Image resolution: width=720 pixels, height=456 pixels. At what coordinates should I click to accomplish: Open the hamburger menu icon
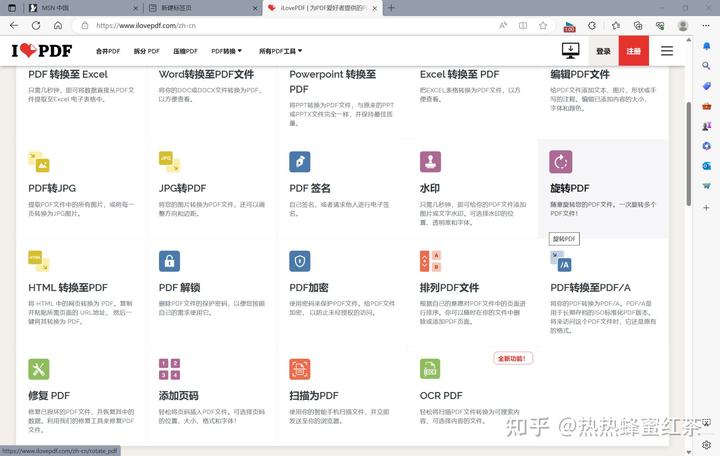tap(667, 51)
